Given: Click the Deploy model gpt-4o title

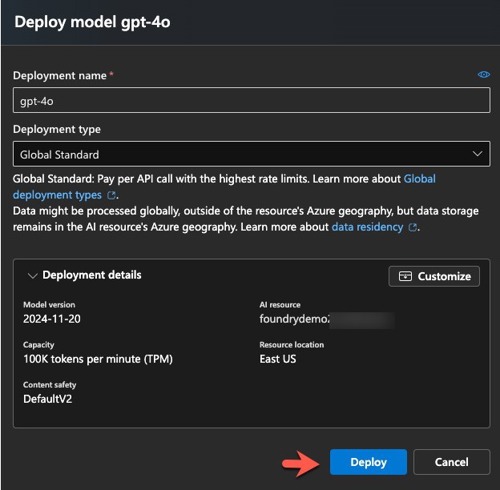Looking at the screenshot, I should 92,22.
